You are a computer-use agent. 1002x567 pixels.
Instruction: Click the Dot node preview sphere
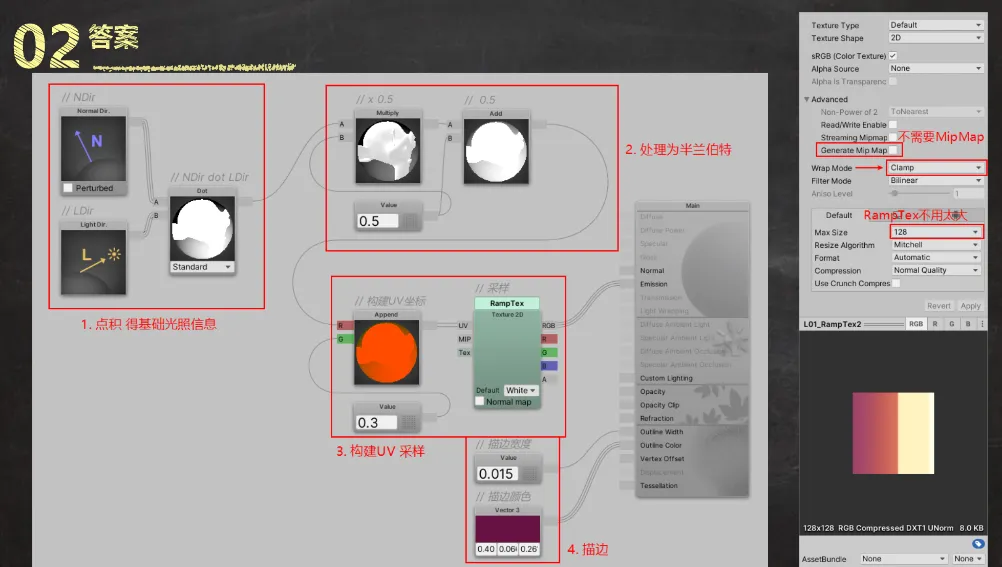point(201,227)
